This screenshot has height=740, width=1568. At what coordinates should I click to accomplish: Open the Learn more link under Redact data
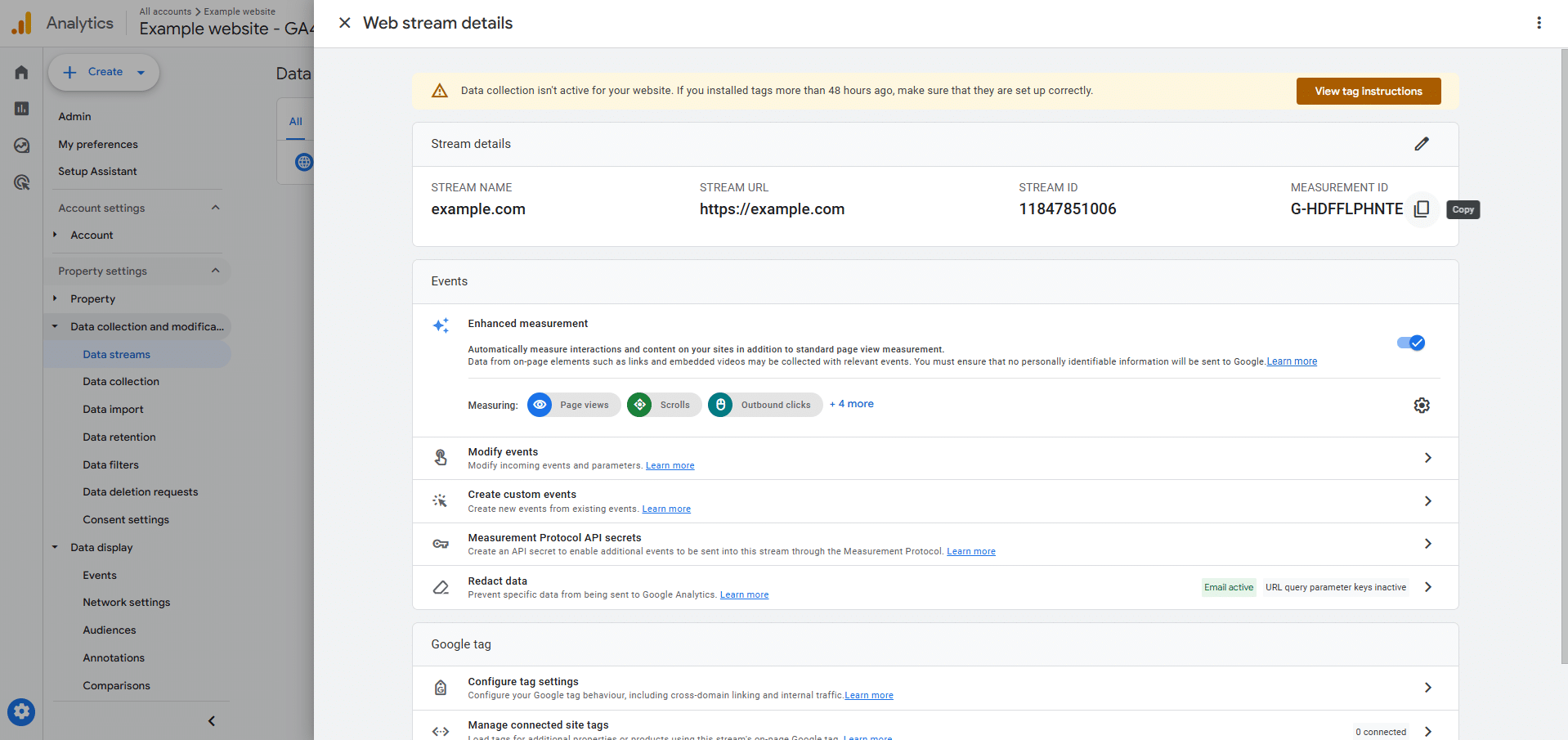(x=743, y=594)
